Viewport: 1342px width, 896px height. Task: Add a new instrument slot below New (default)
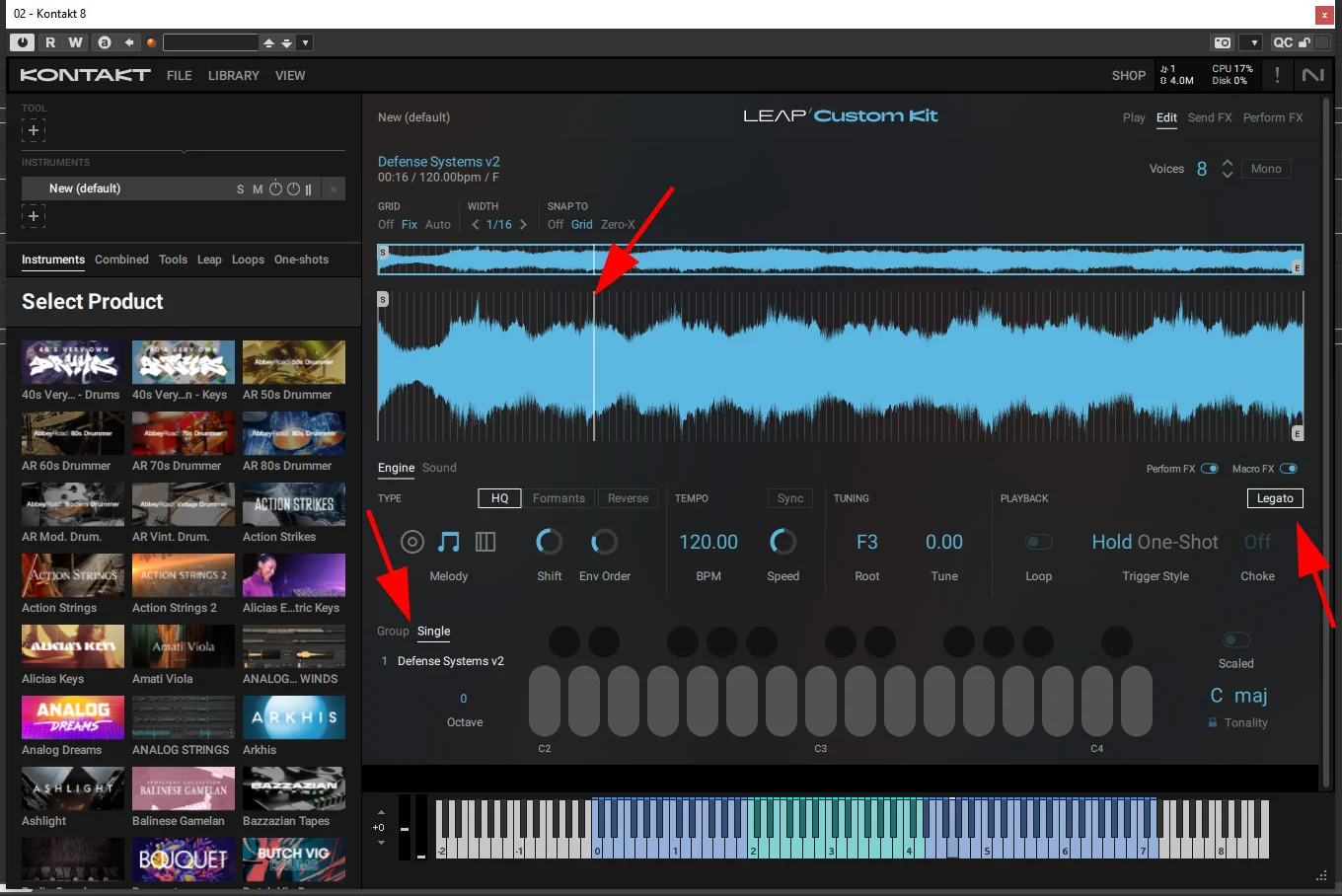(34, 215)
